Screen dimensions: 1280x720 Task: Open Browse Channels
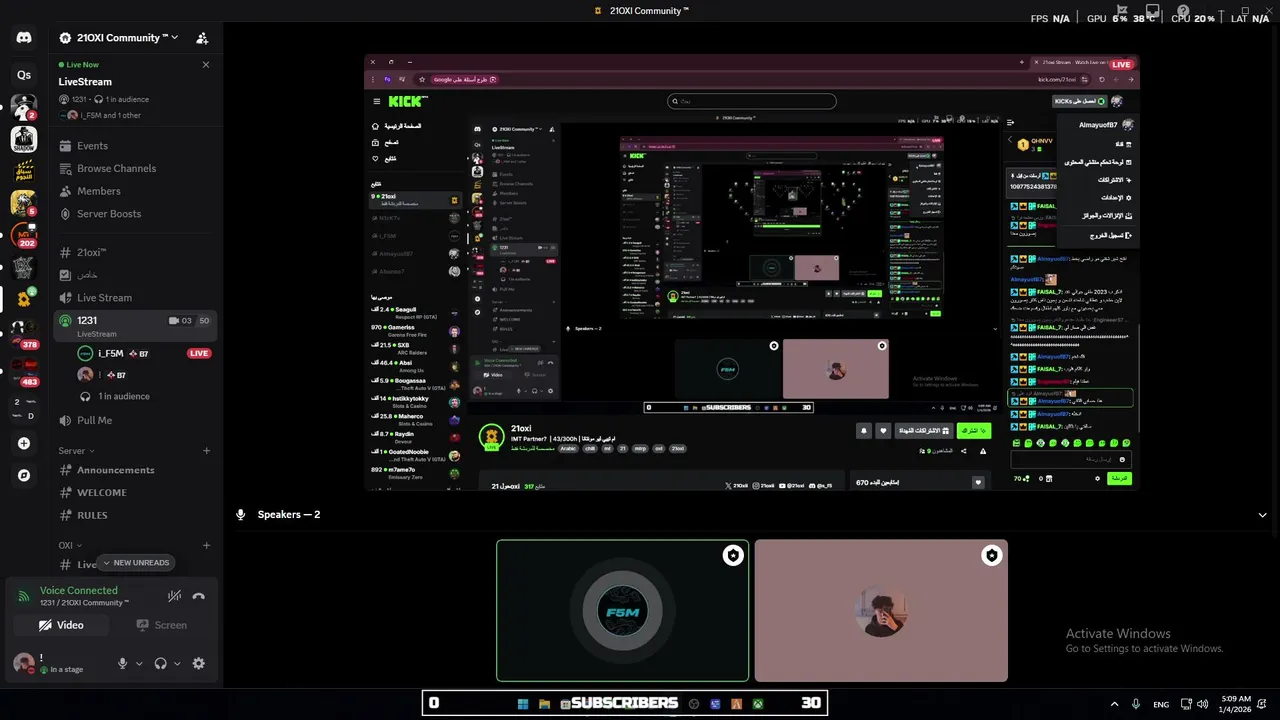point(134,169)
